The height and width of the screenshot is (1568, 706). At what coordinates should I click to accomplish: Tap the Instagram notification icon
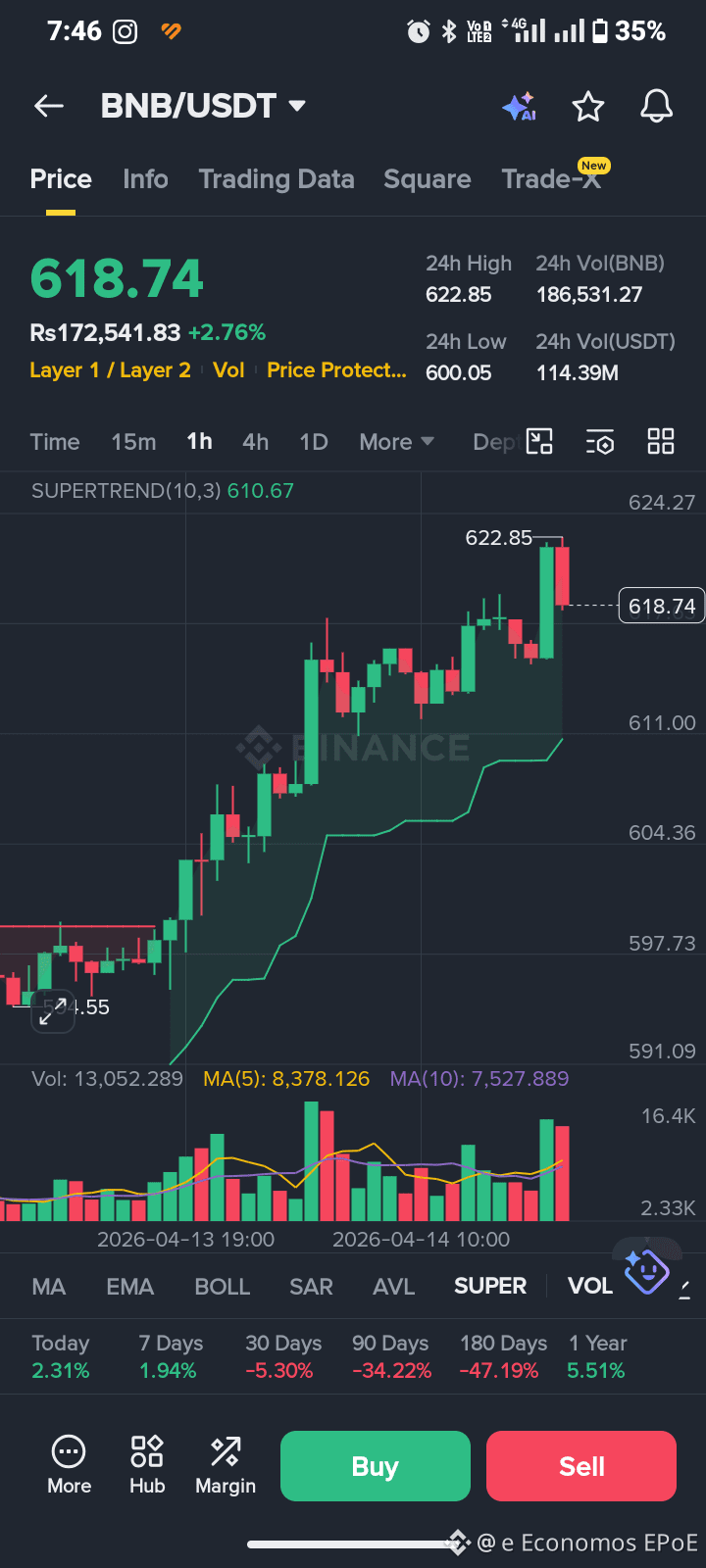click(x=126, y=31)
